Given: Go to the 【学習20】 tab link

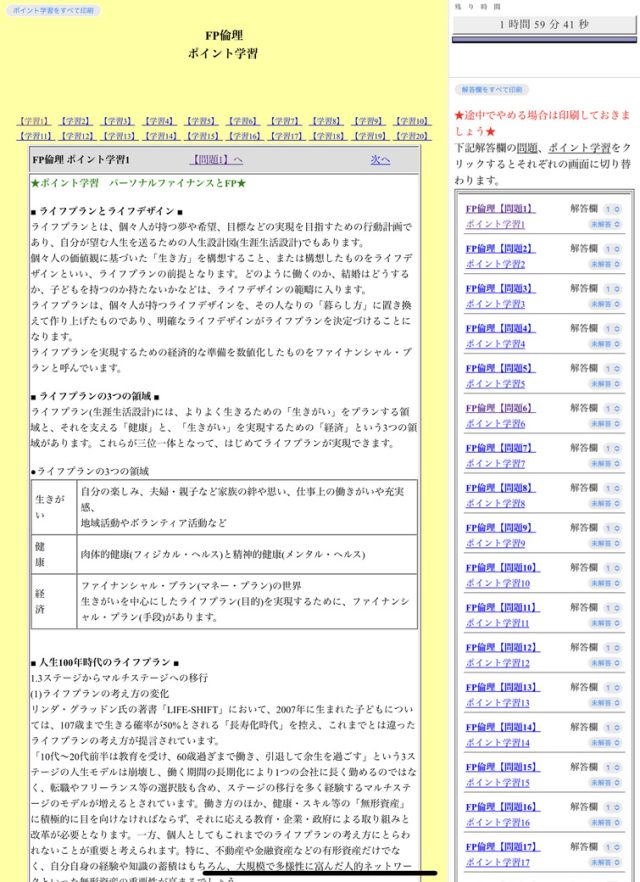Looking at the screenshot, I should pyautogui.click(x=410, y=136).
